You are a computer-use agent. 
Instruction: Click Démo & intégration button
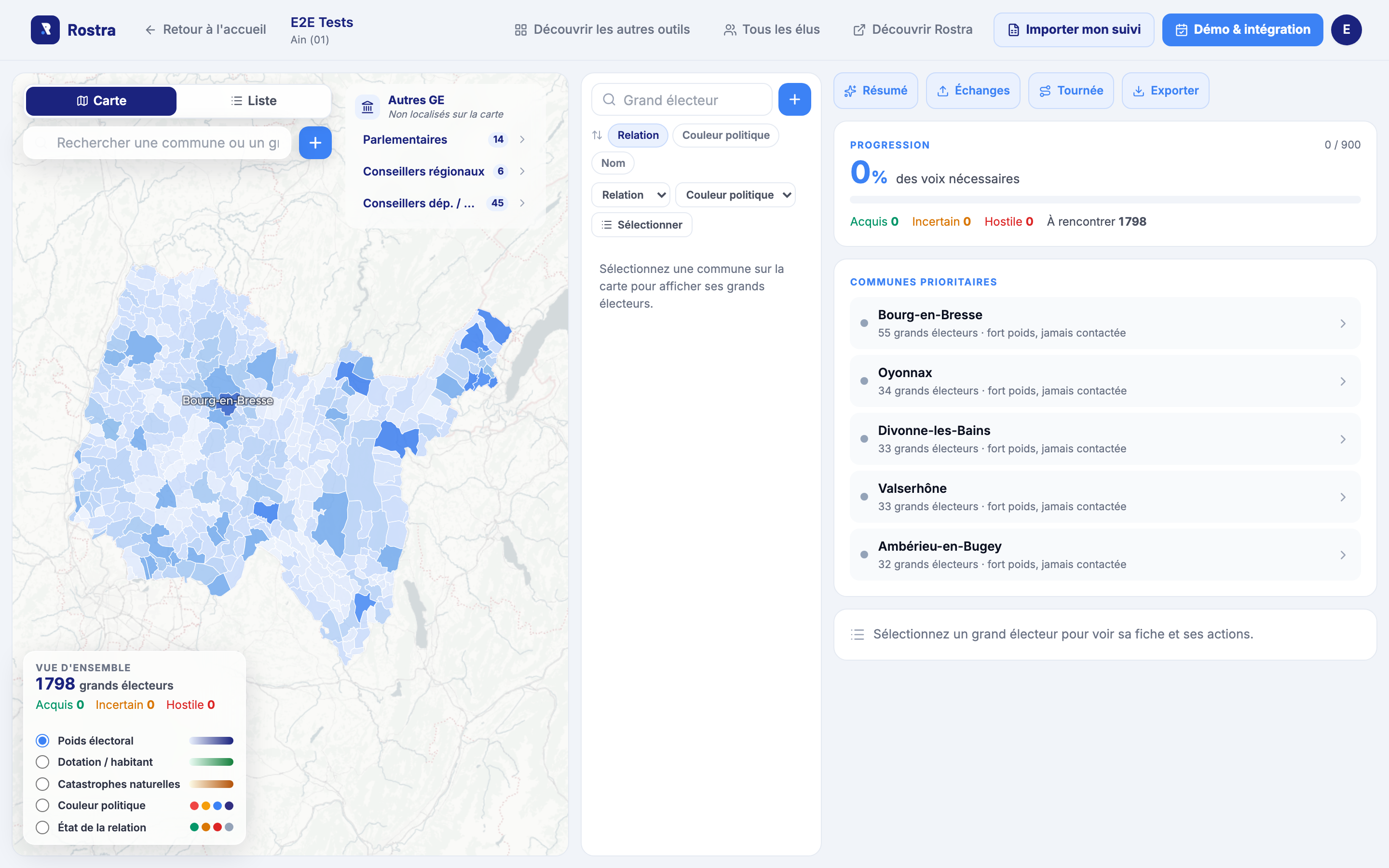coord(1242,30)
